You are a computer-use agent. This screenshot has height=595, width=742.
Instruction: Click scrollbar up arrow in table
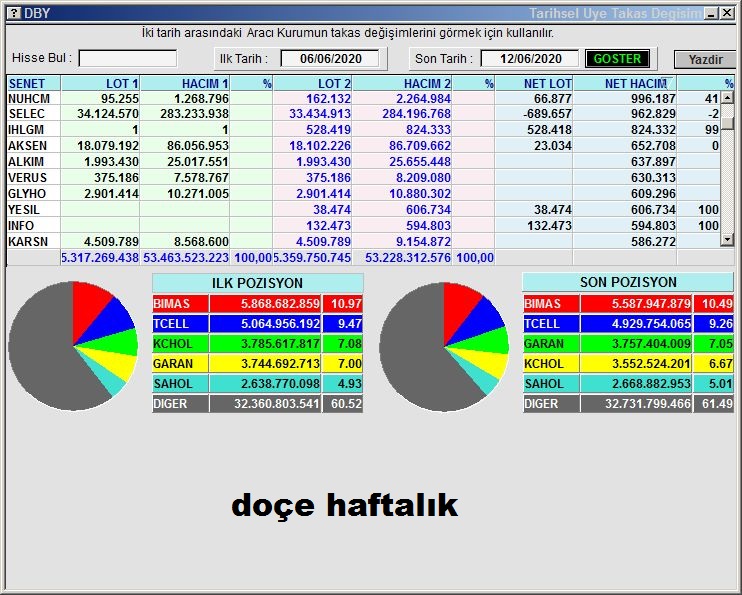point(727,98)
